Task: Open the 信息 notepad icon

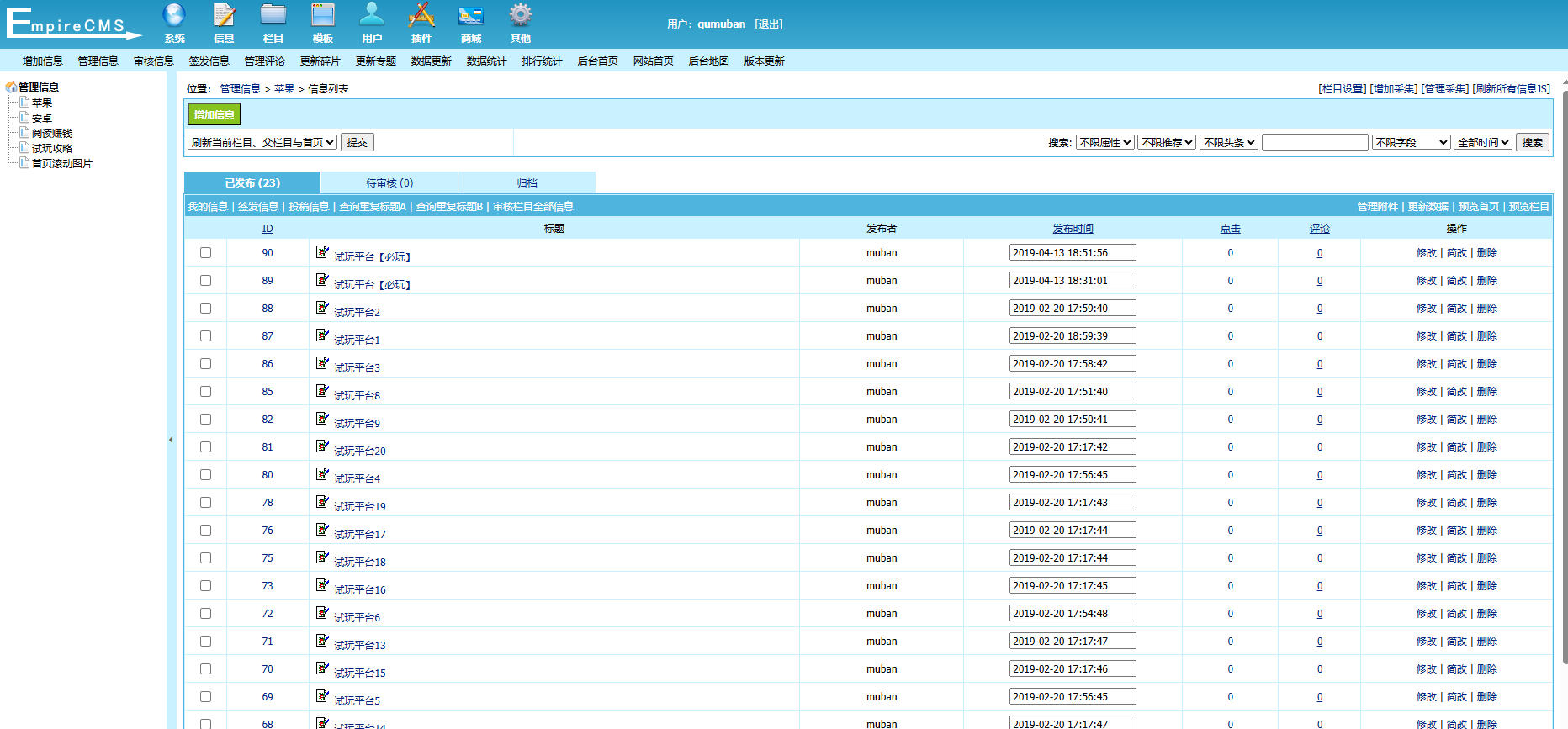Action: pos(224,15)
